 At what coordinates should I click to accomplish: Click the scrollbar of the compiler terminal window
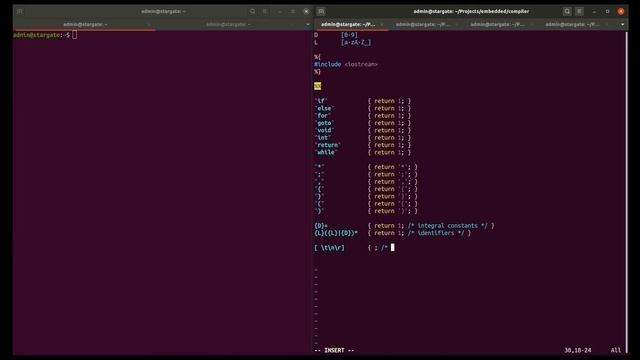tap(627, 192)
